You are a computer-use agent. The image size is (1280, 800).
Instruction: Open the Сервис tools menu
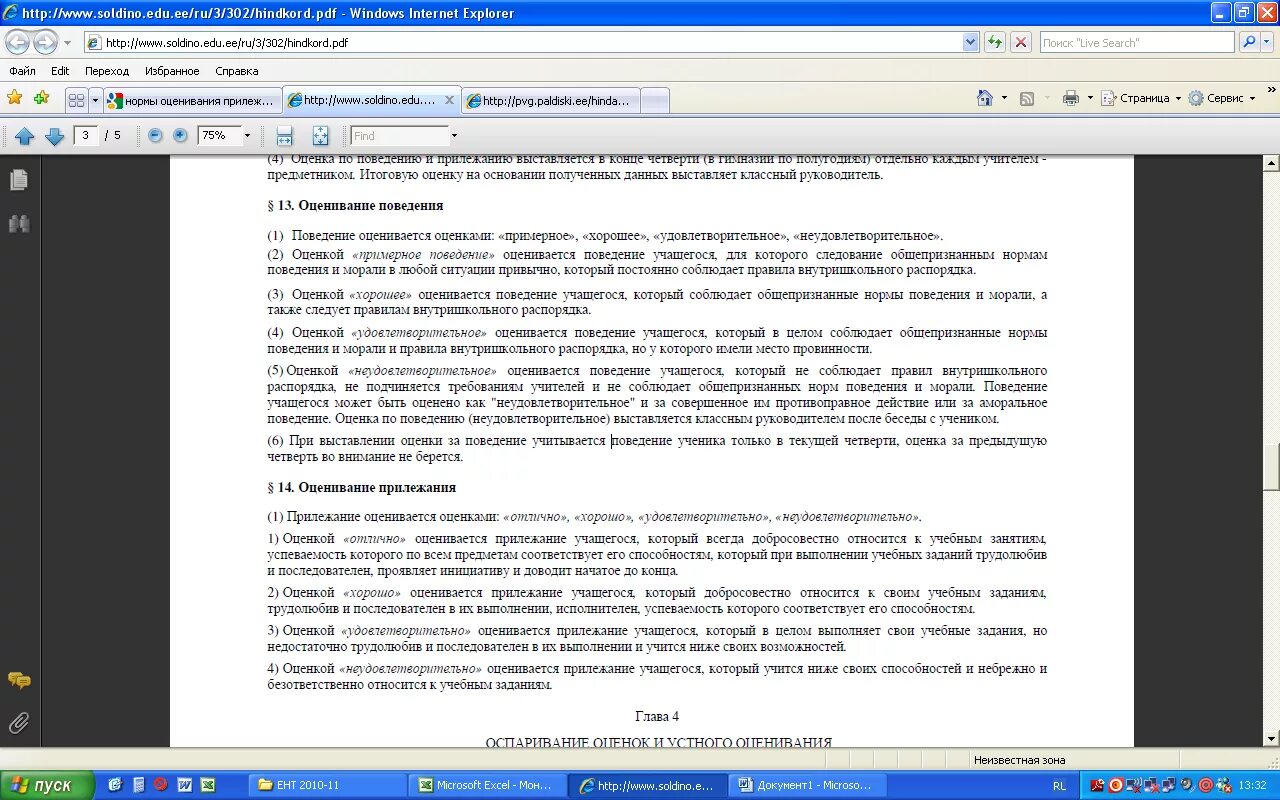[1220, 98]
